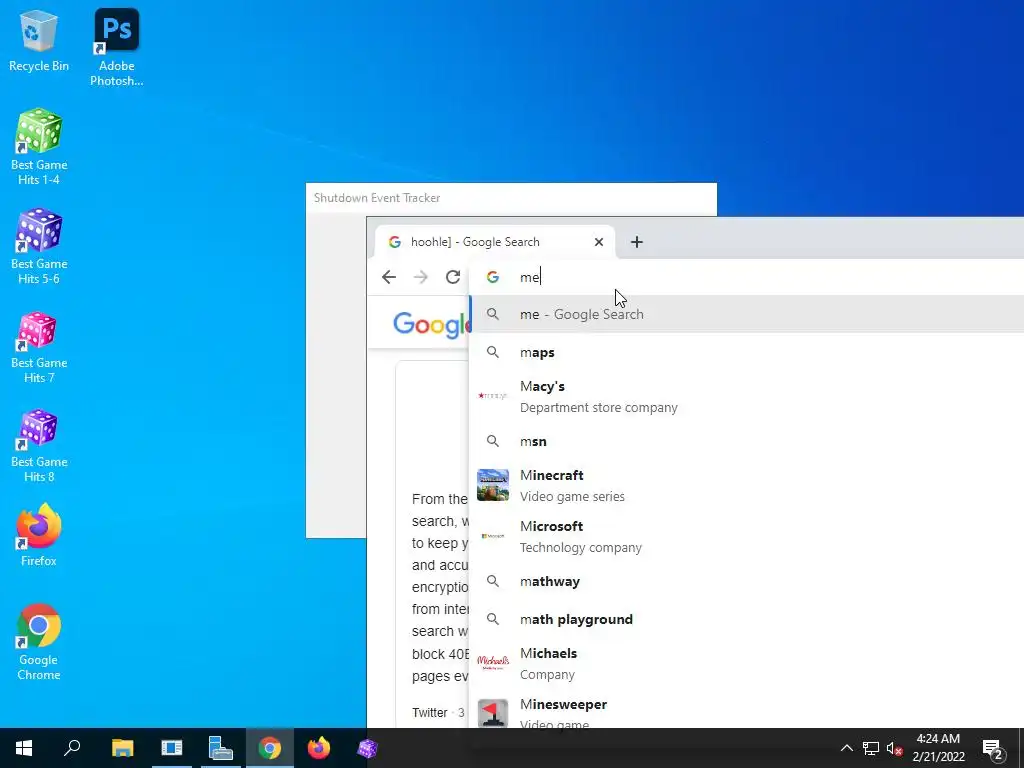Click the Shutdown Event Tracker title bar
This screenshot has height=768, width=1024.
tap(511, 198)
